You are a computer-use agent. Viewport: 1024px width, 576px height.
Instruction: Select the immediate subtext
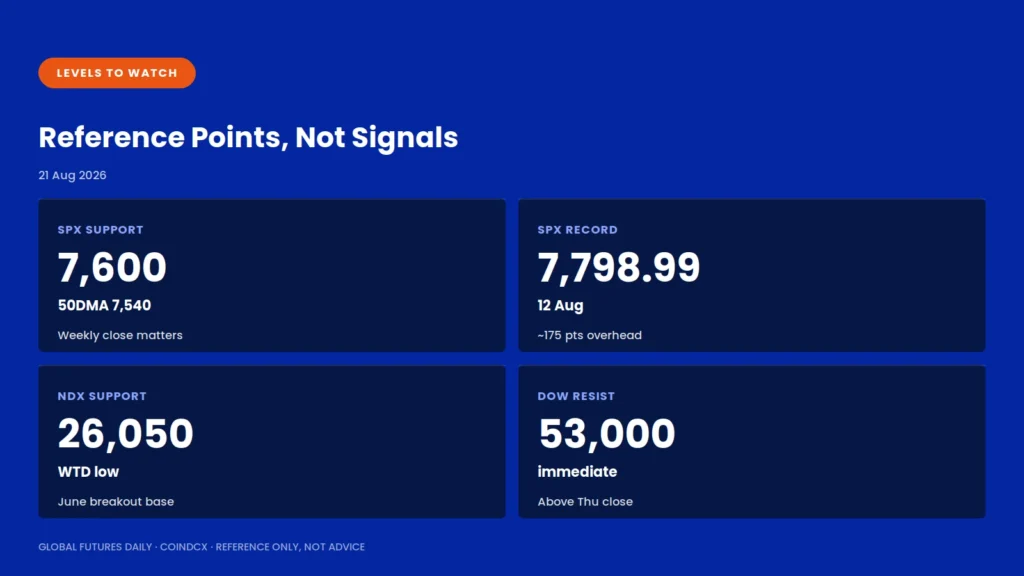(x=577, y=472)
